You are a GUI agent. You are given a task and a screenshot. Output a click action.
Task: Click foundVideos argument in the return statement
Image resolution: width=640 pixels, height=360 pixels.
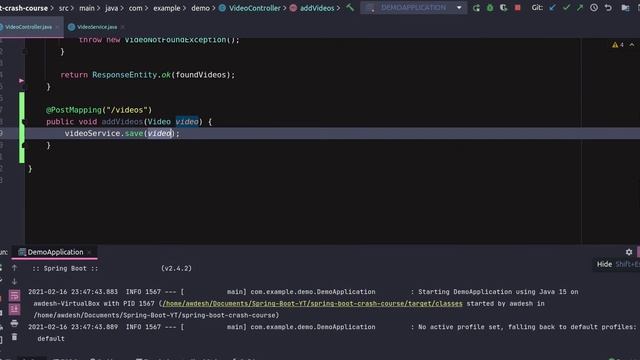200,75
